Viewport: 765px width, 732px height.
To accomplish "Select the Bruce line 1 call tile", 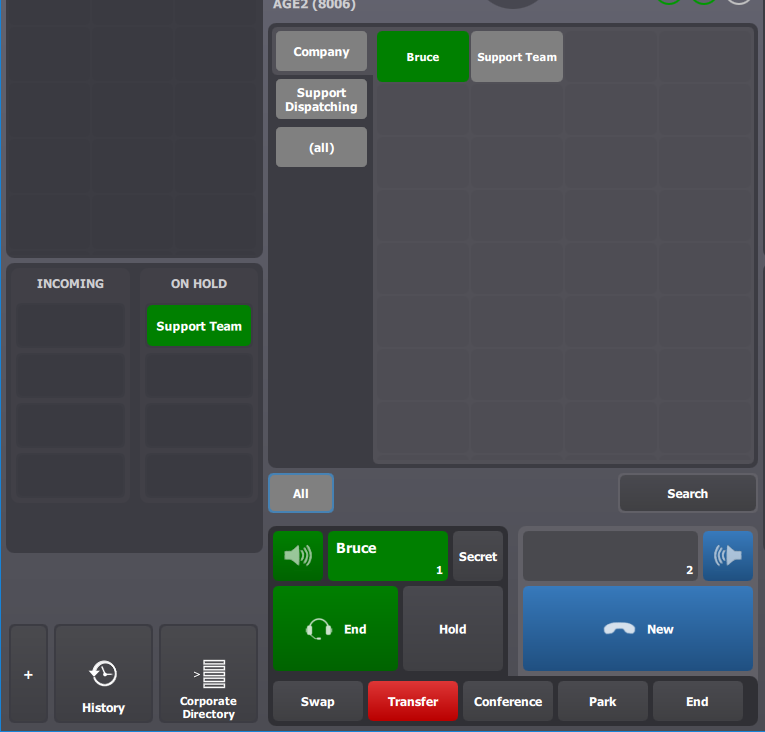I will tap(388, 556).
